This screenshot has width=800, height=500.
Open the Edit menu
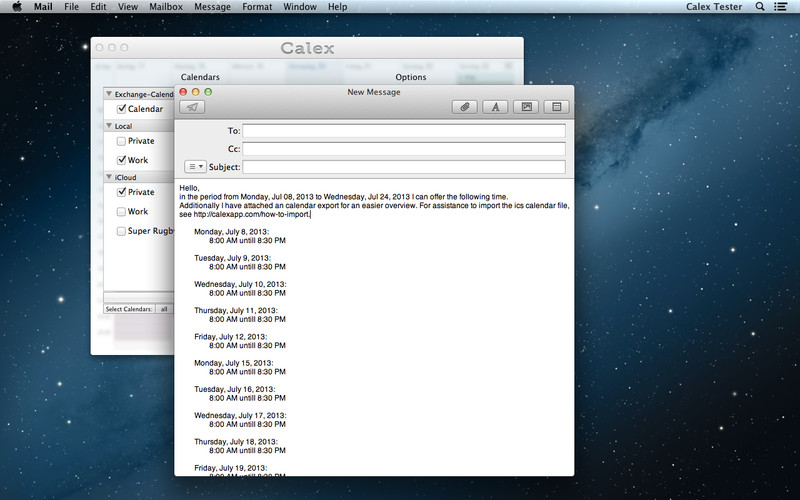pyautogui.click(x=98, y=7)
